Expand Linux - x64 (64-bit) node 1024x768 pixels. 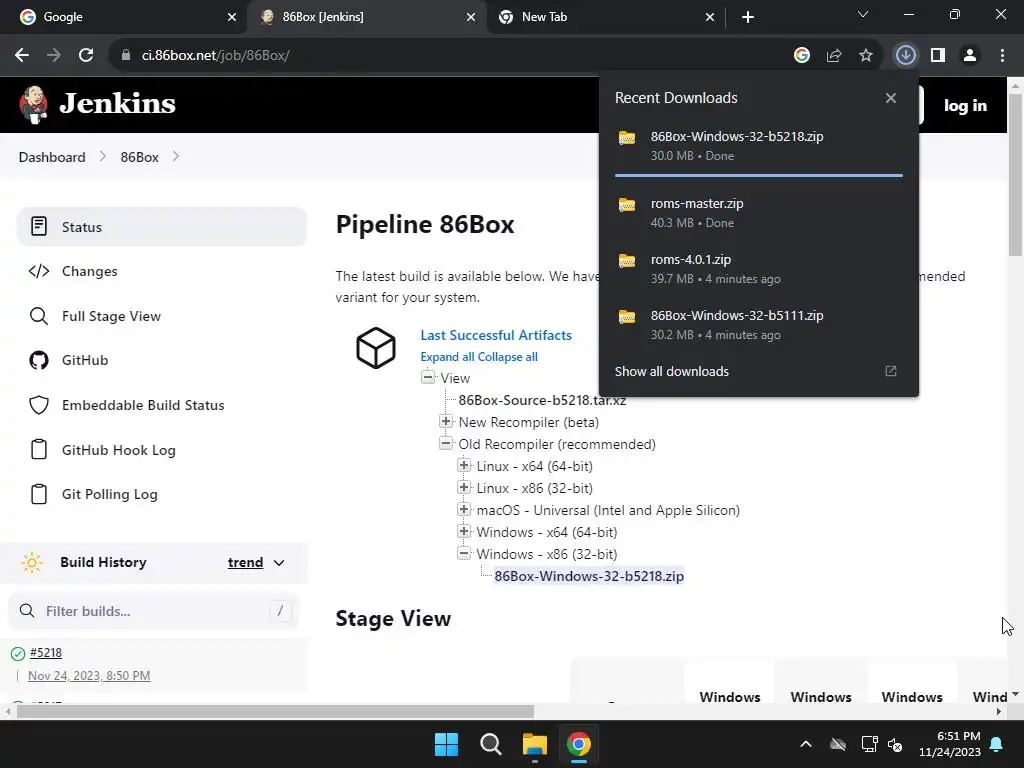pyautogui.click(x=464, y=465)
